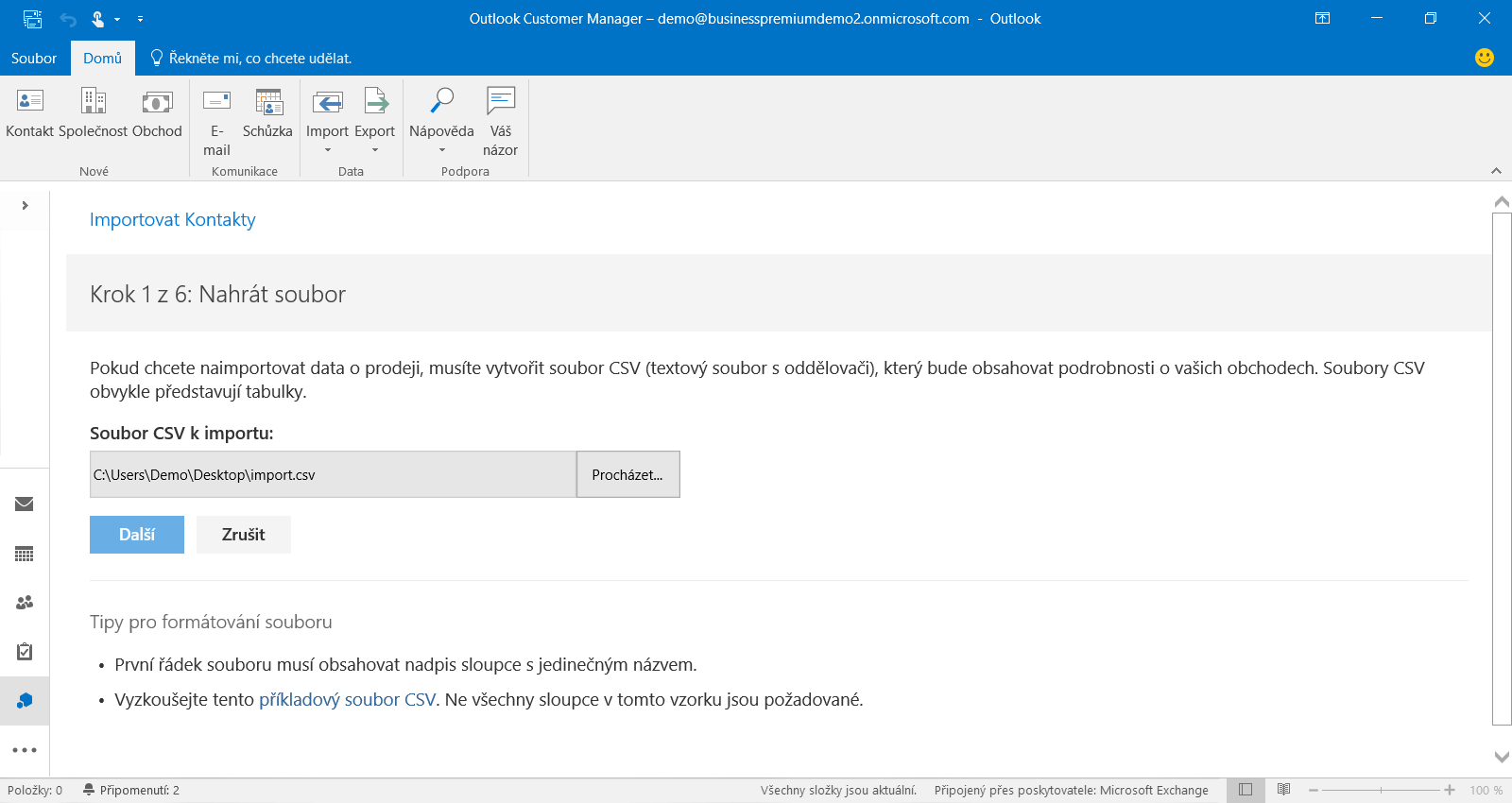
Task: Click the 'Tipy pro formátování souboru' heading
Action: pos(211,622)
